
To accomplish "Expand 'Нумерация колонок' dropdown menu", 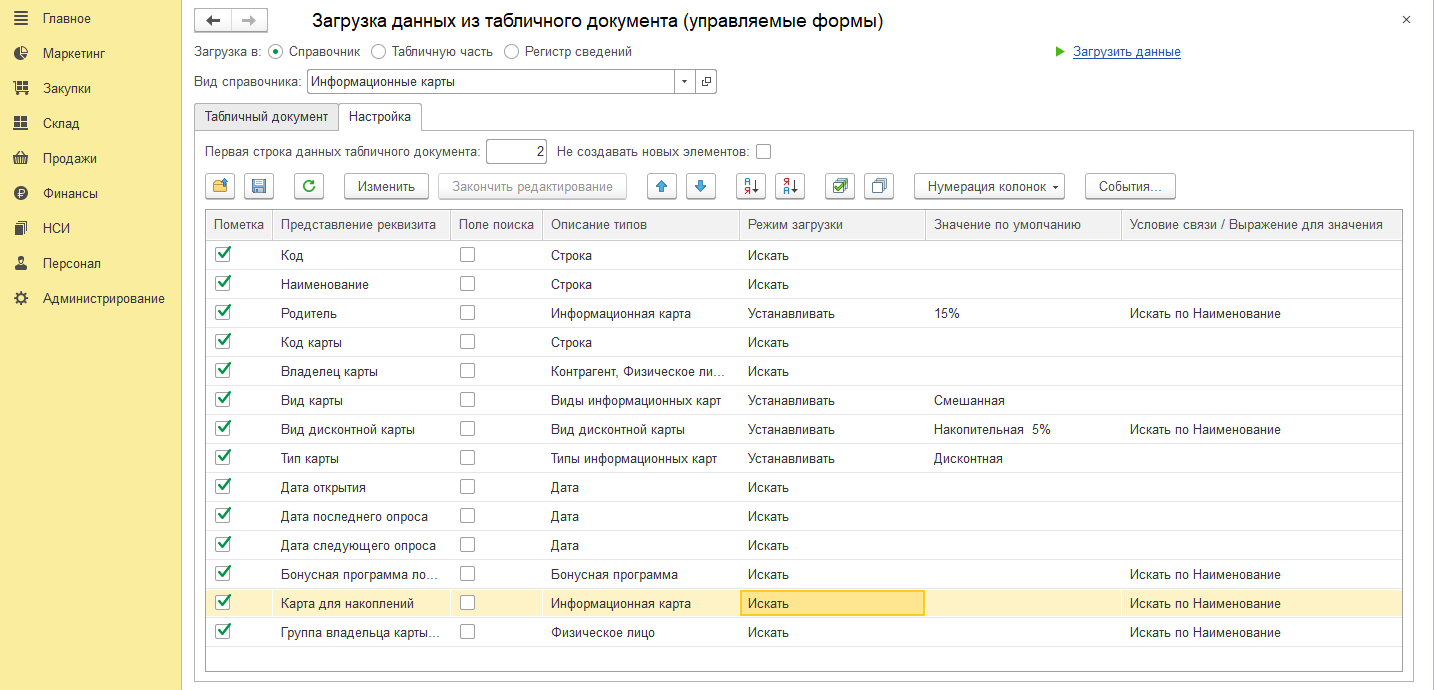I will 989,186.
